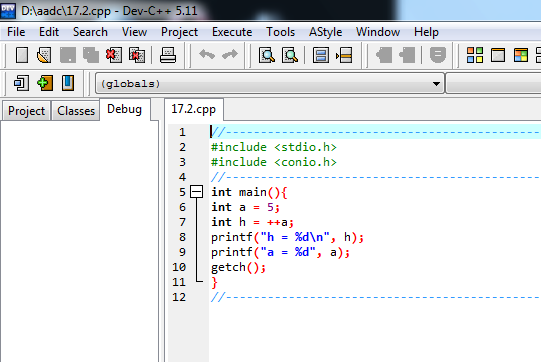Switch to the Project sidebar tab
The height and width of the screenshot is (362, 541).
coord(26,111)
